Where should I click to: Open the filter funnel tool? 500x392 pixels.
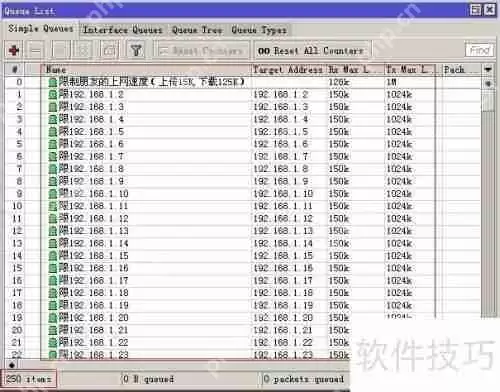click(x=136, y=50)
